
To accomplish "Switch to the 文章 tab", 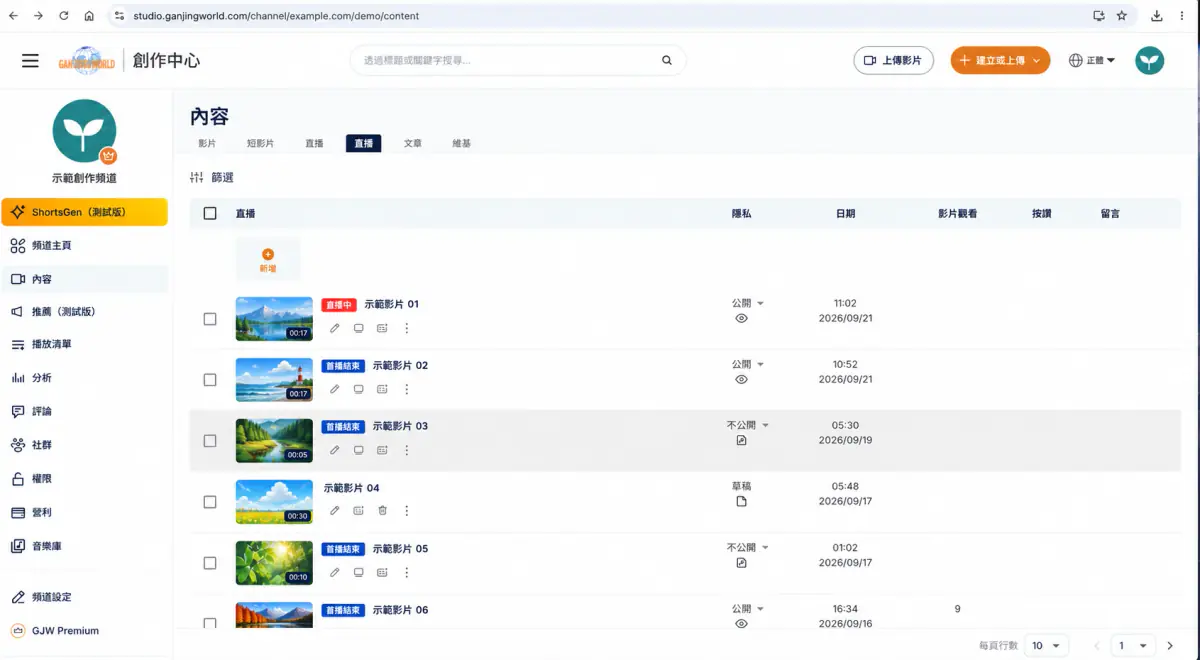I will [413, 143].
